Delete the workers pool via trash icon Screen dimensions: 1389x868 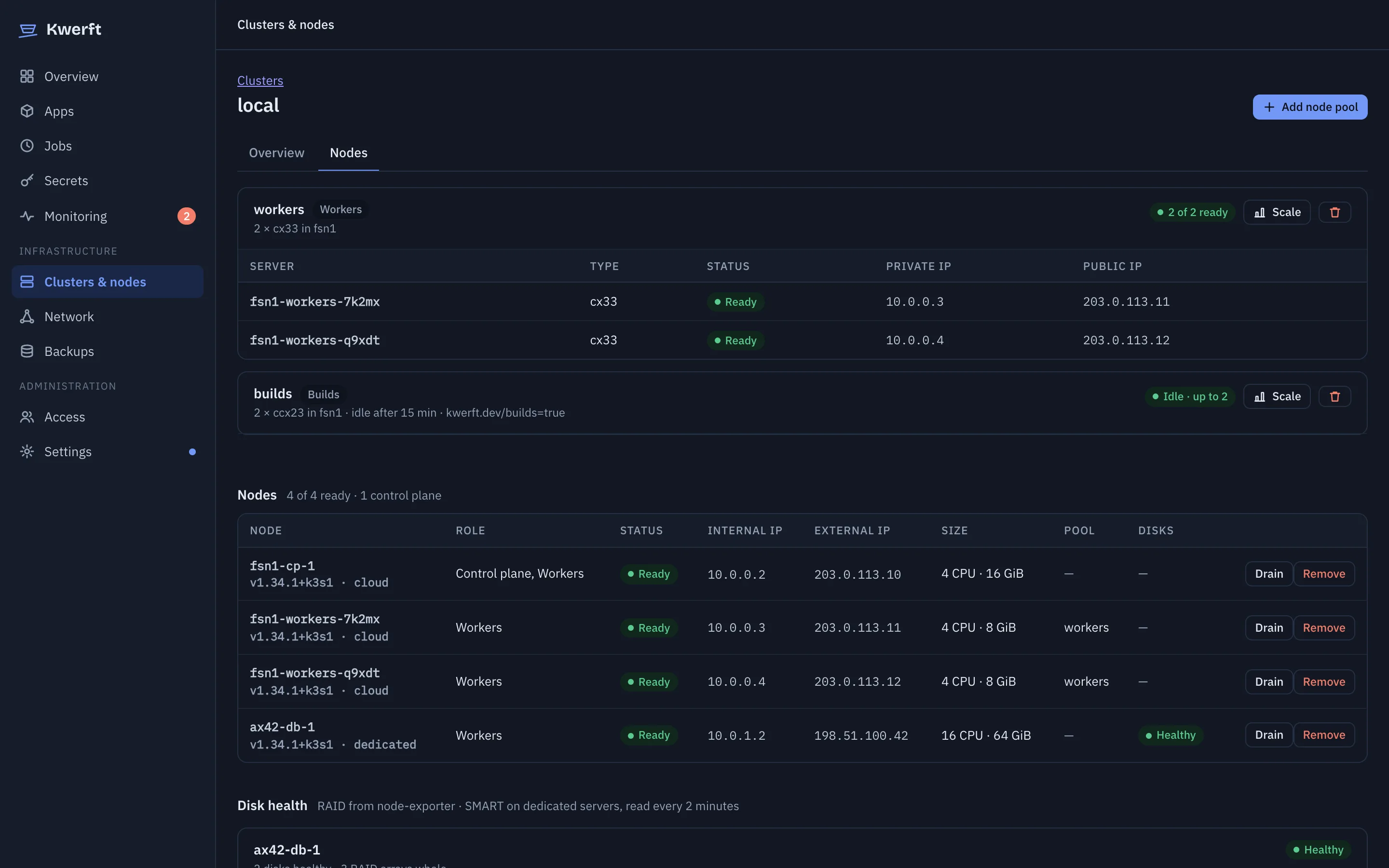click(1335, 212)
